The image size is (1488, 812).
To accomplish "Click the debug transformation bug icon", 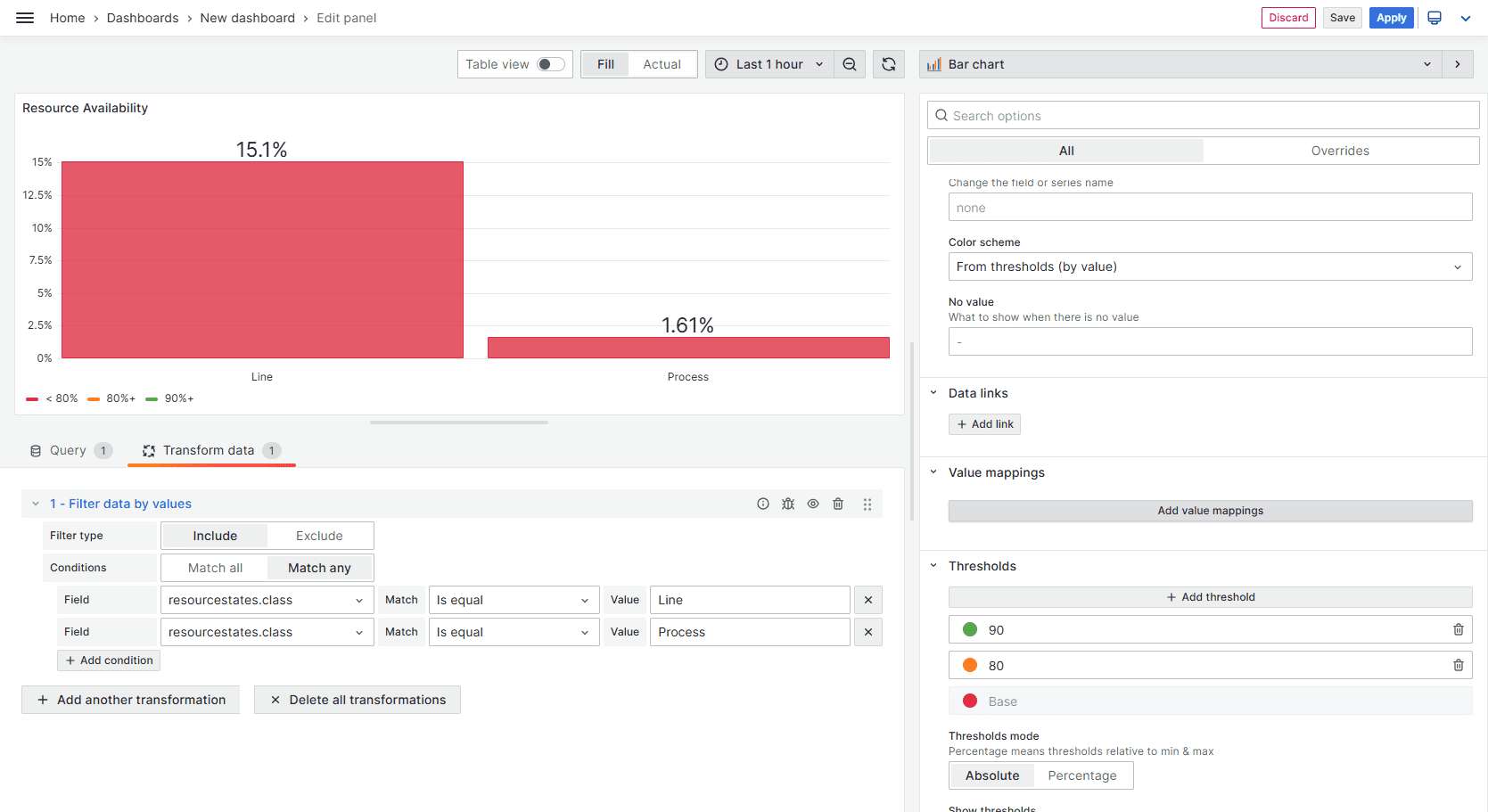I will point(788,504).
